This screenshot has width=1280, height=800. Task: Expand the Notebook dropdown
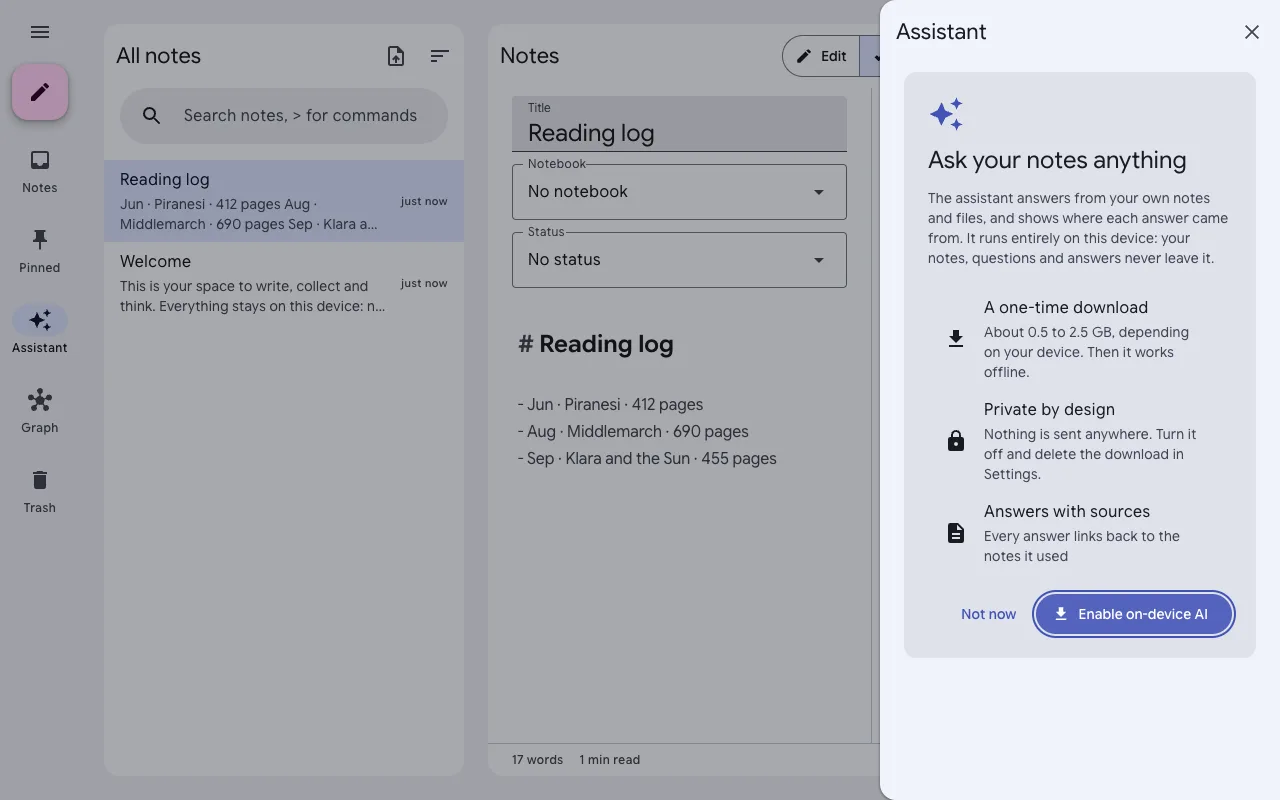[x=679, y=192]
